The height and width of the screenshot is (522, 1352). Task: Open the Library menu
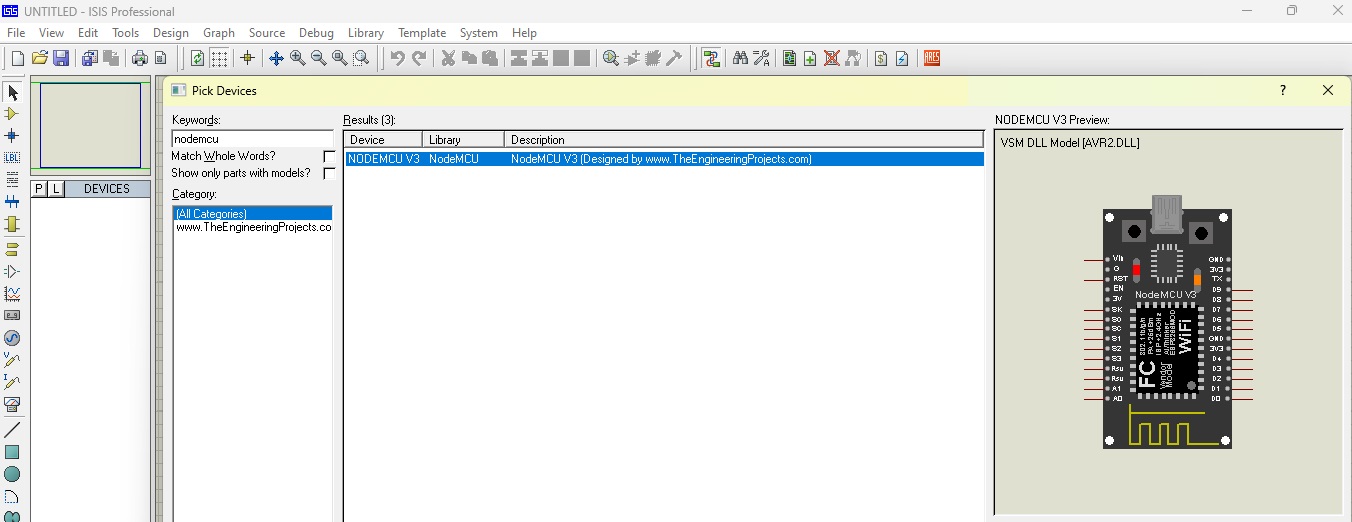click(x=366, y=33)
